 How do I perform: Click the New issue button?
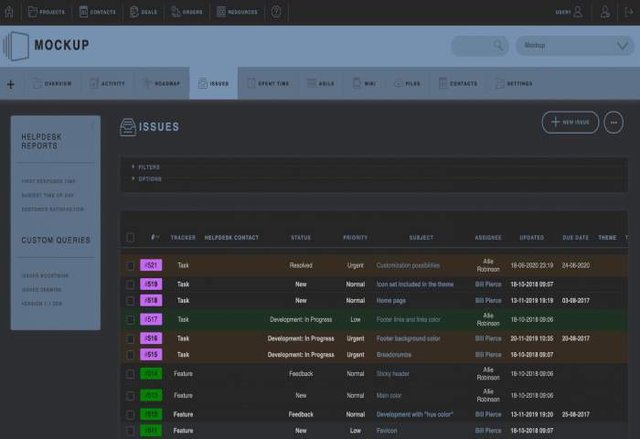point(570,122)
